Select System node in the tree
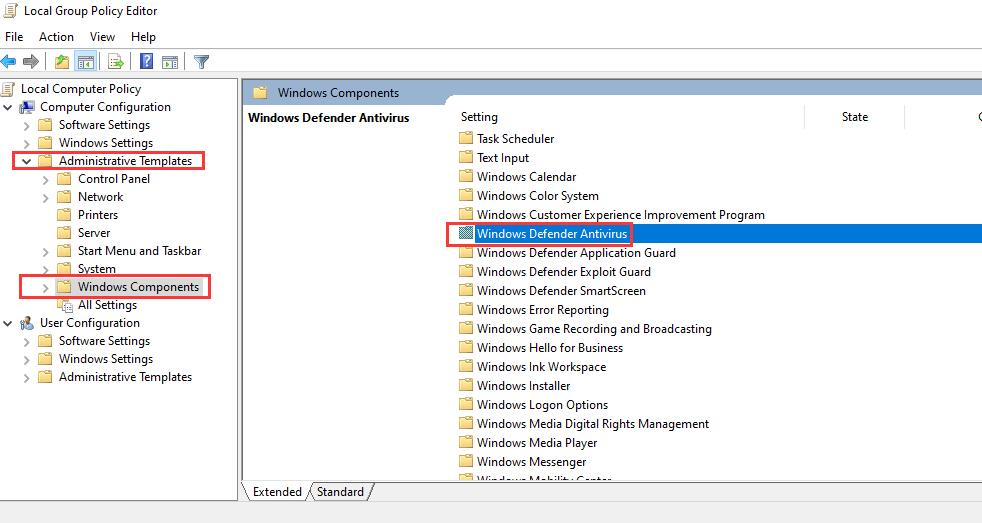 click(x=96, y=269)
